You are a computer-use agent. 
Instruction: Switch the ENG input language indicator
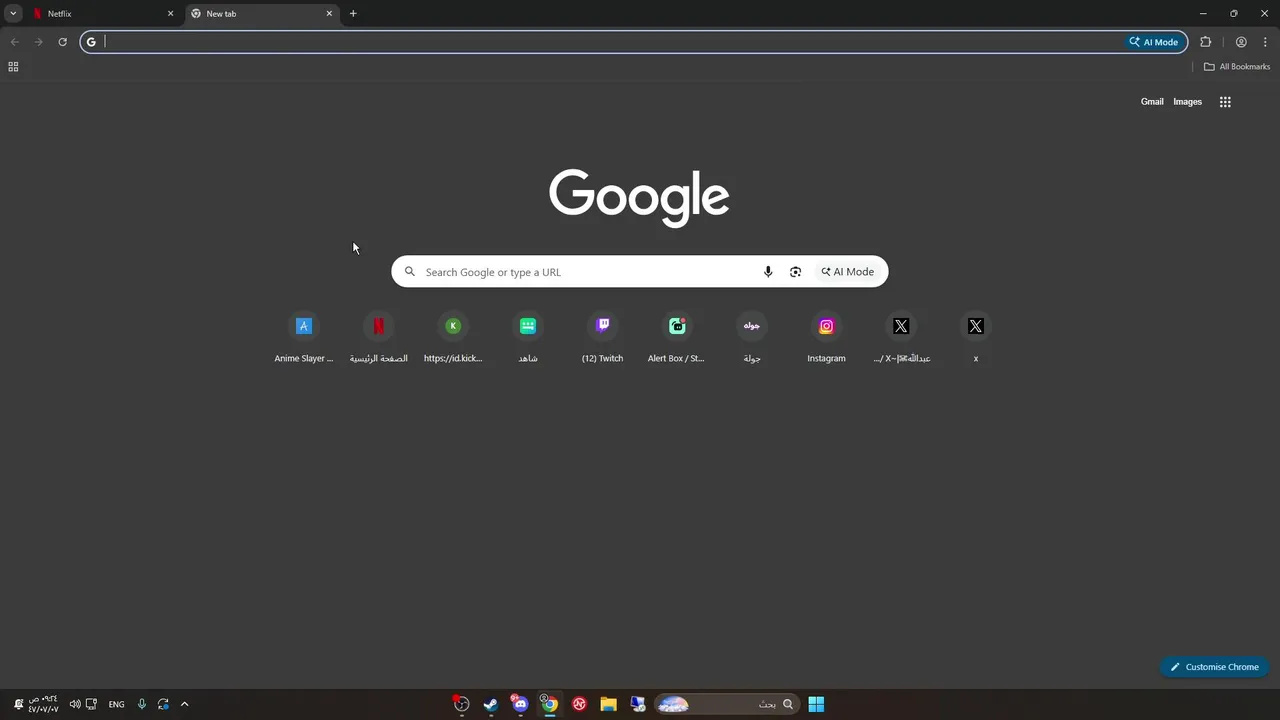click(117, 704)
